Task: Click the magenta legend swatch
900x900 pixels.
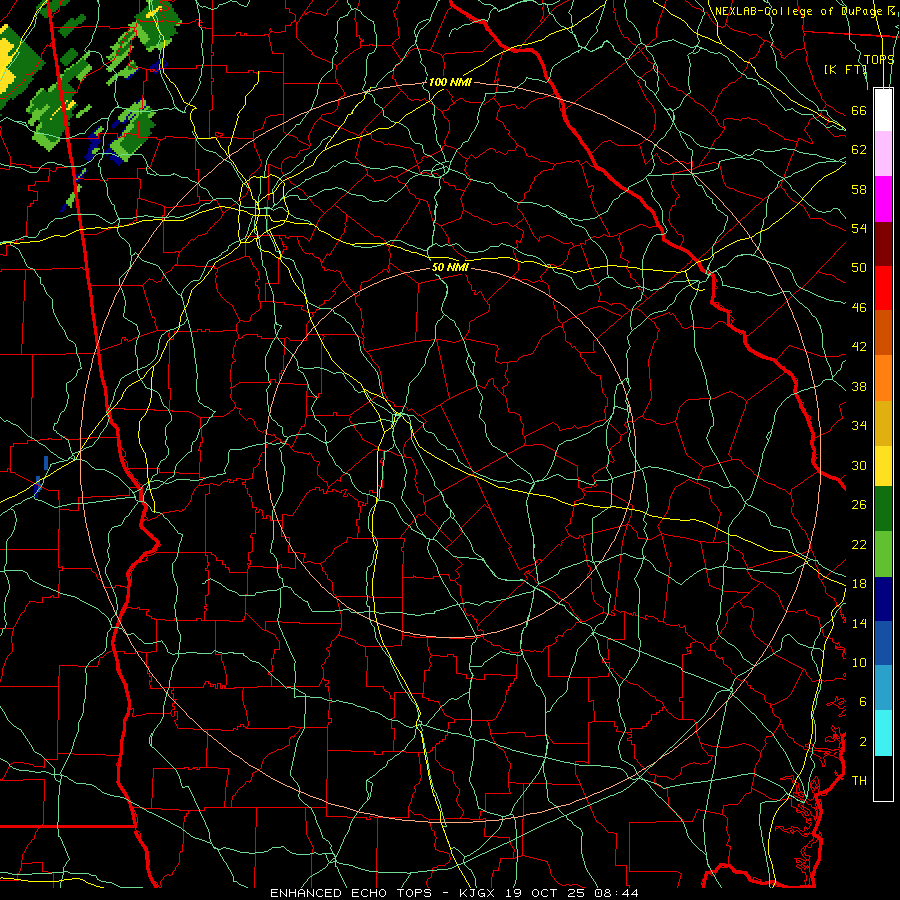Action: (883, 199)
